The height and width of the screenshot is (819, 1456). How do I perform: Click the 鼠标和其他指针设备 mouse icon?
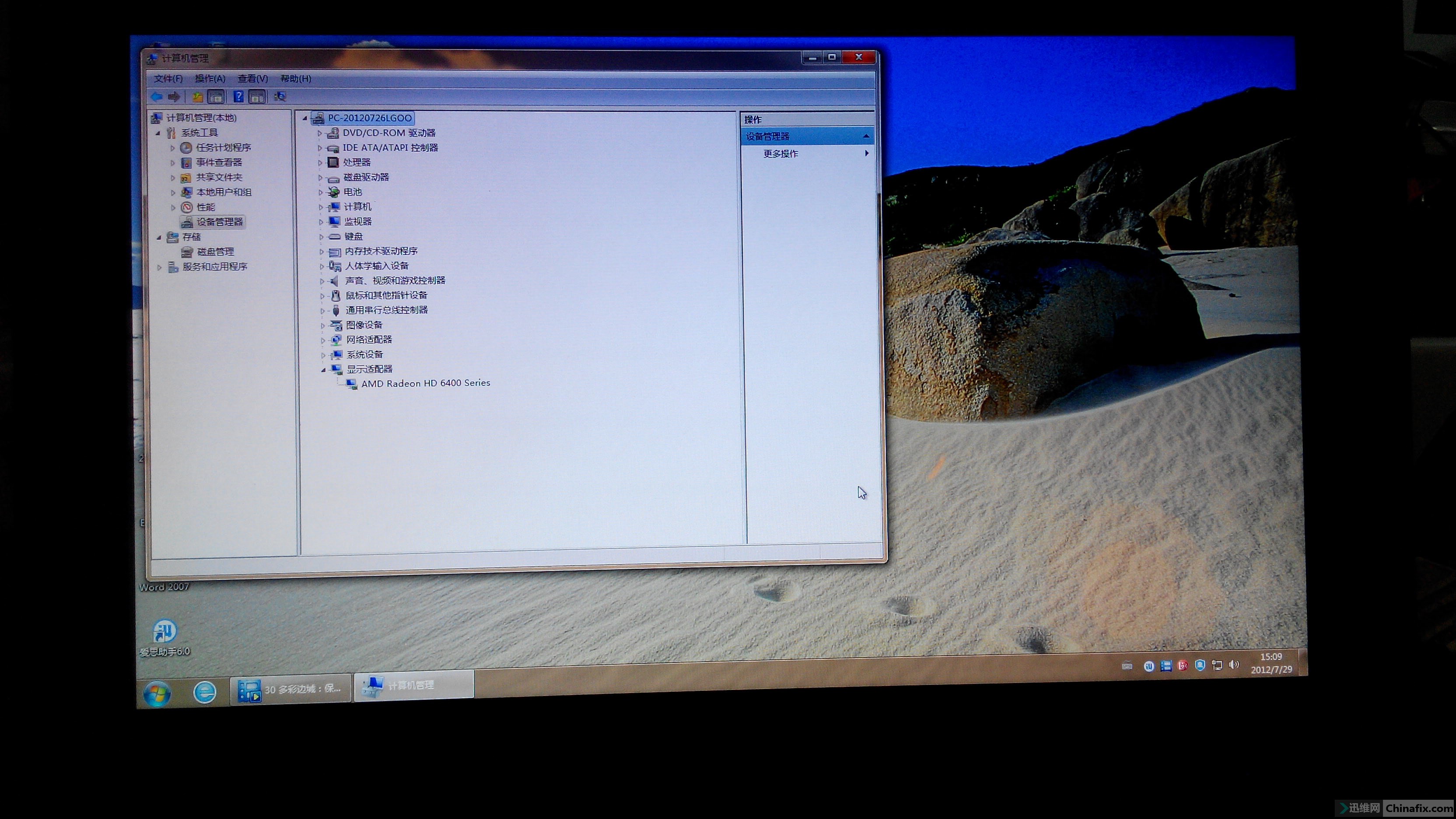click(336, 296)
